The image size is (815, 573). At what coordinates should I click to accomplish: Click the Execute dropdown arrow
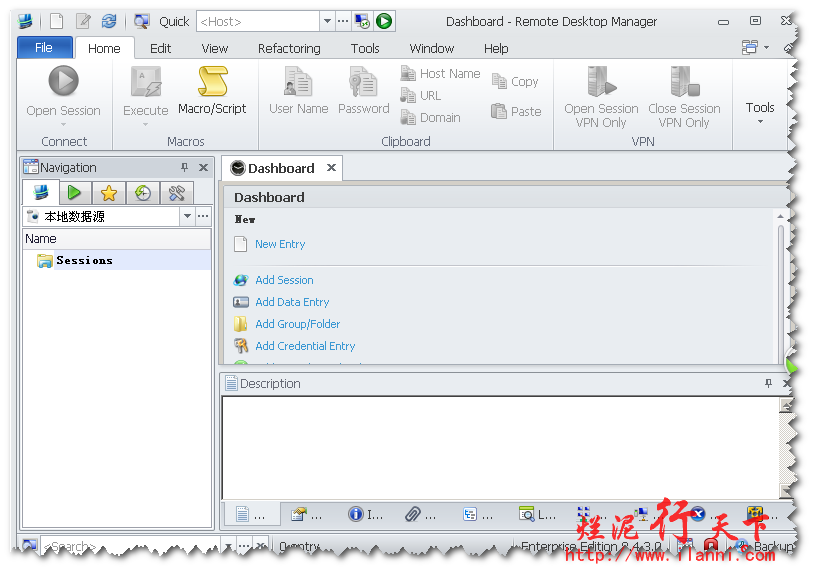tap(146, 125)
